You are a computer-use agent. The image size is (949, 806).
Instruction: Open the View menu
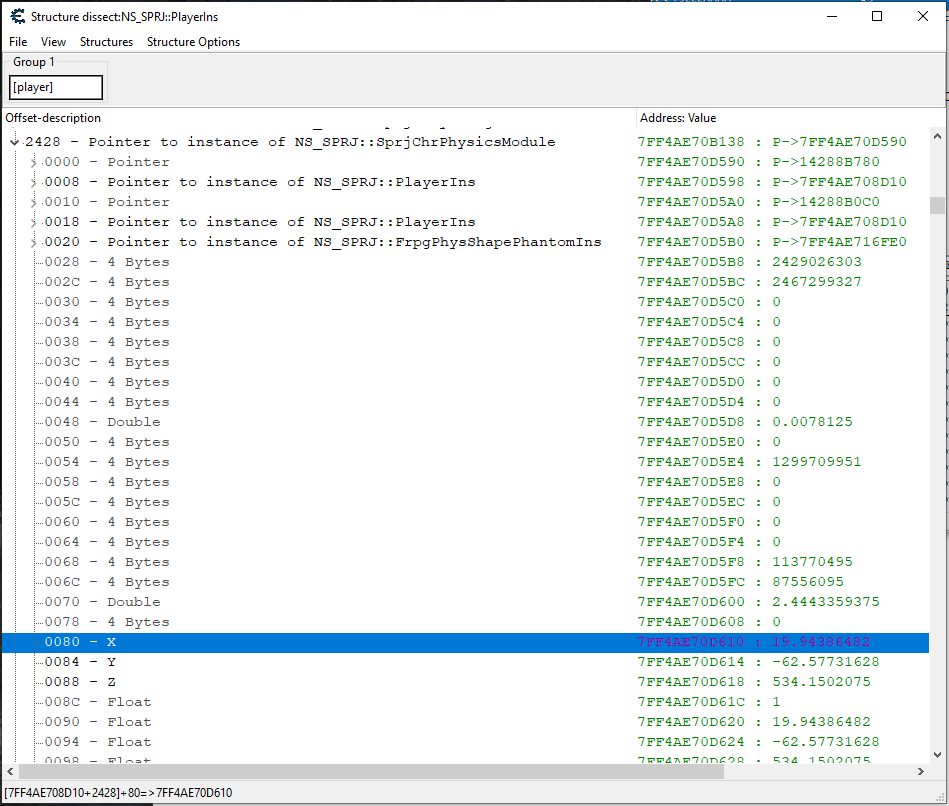click(53, 42)
